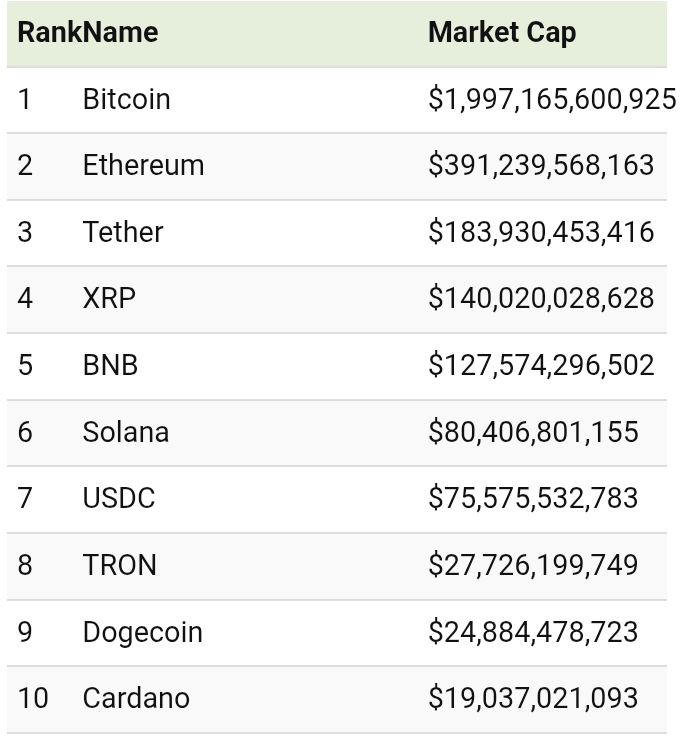The height and width of the screenshot is (738, 684).
Task: Open the XRP coin entry
Action: click(109, 298)
